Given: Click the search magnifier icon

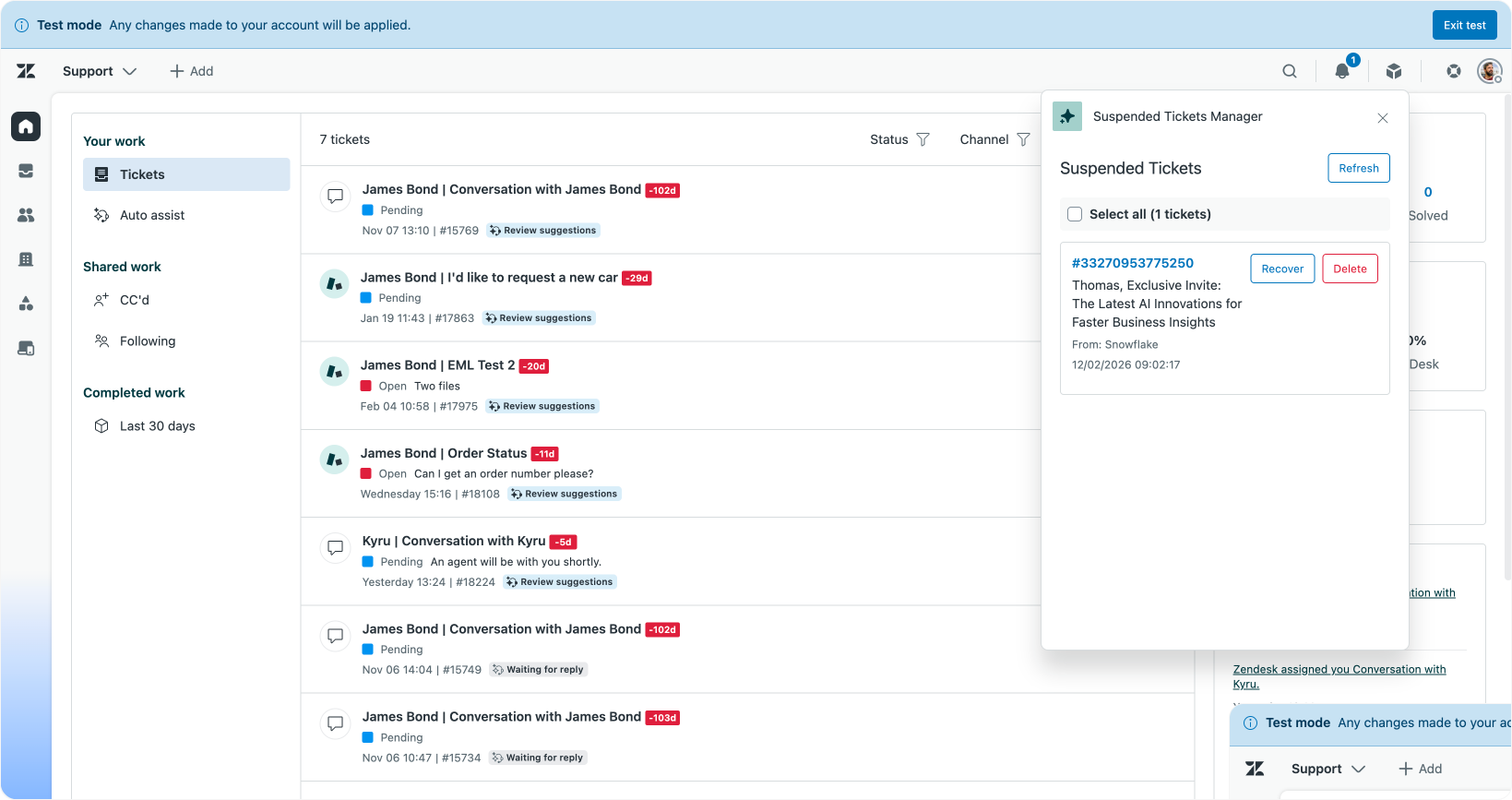Looking at the screenshot, I should tap(1290, 71).
